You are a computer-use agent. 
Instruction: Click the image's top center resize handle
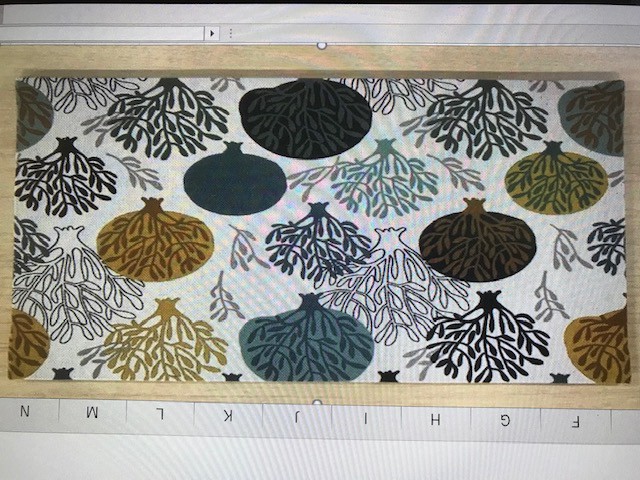pos(321,45)
